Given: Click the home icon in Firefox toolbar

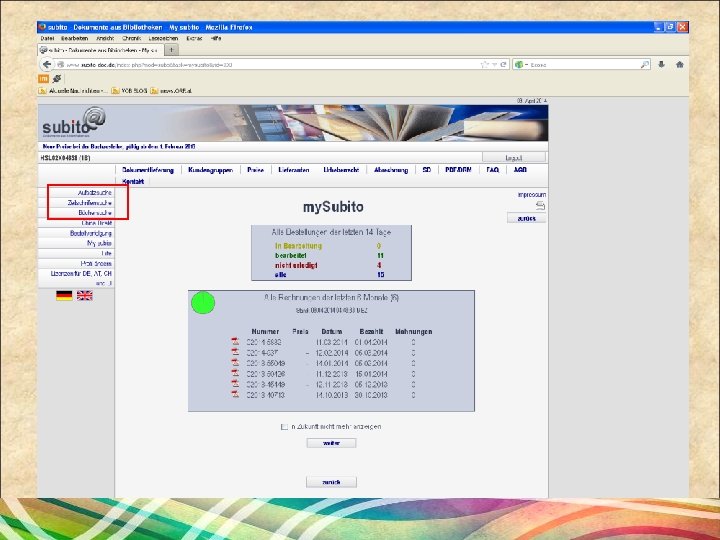Looking at the screenshot, I should (680, 64).
